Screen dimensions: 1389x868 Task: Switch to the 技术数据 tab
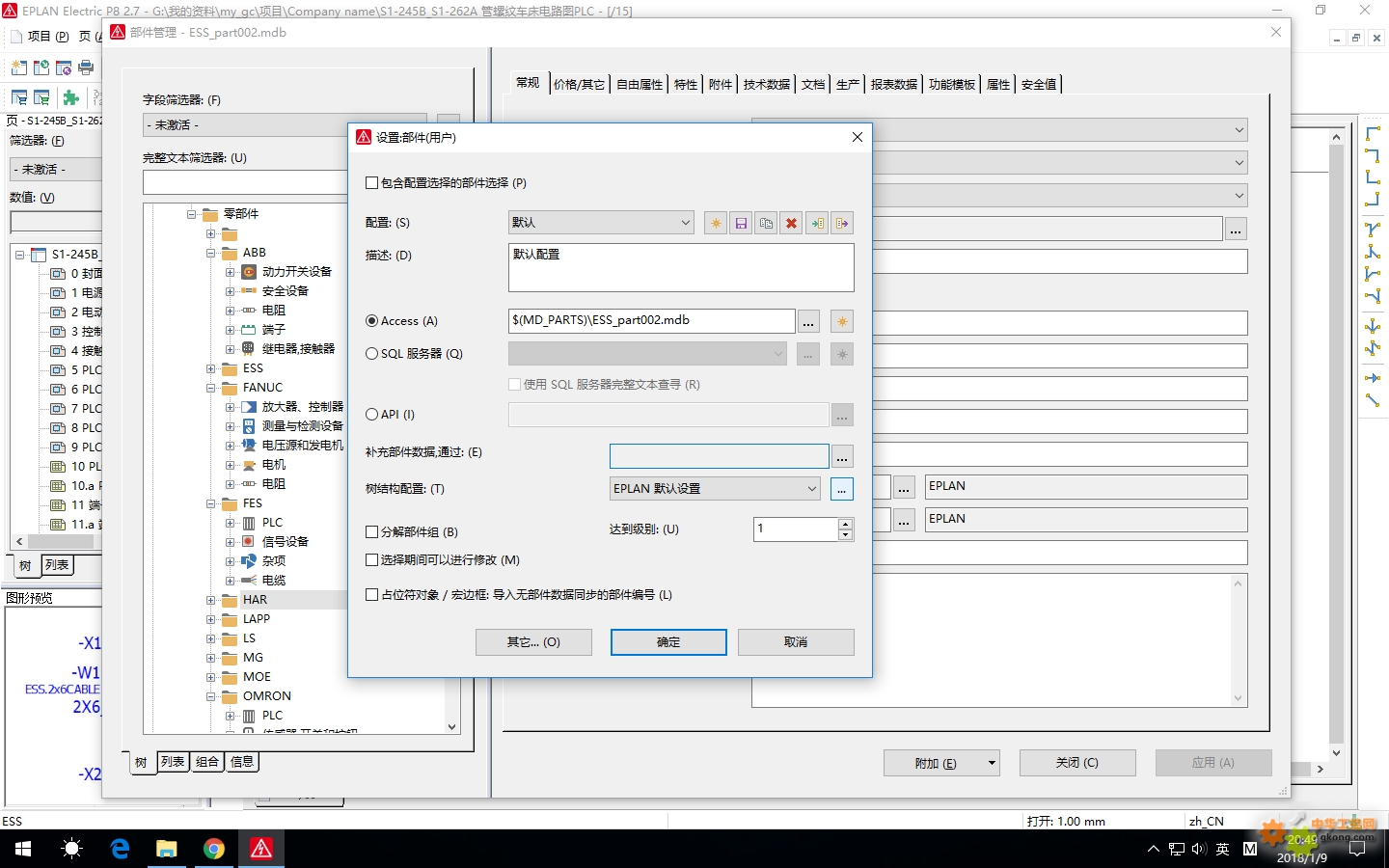point(767,85)
